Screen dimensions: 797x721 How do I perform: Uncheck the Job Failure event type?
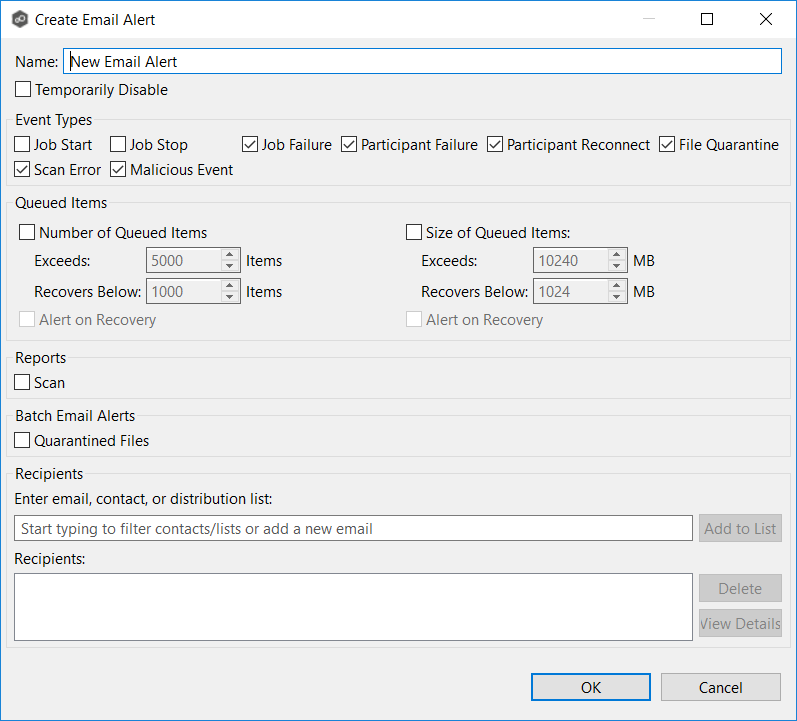[x=250, y=145]
